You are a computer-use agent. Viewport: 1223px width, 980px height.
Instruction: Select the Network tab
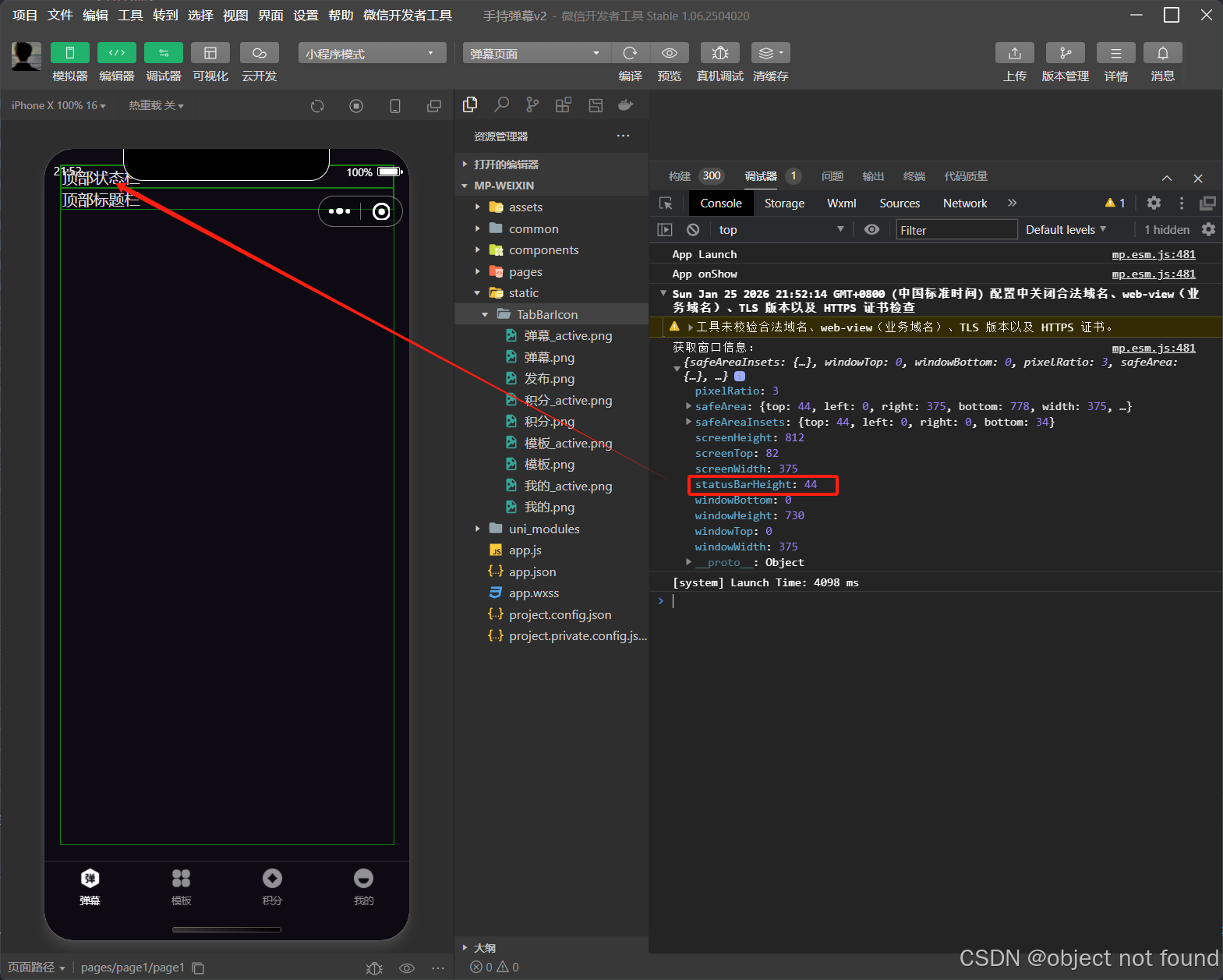point(965,203)
